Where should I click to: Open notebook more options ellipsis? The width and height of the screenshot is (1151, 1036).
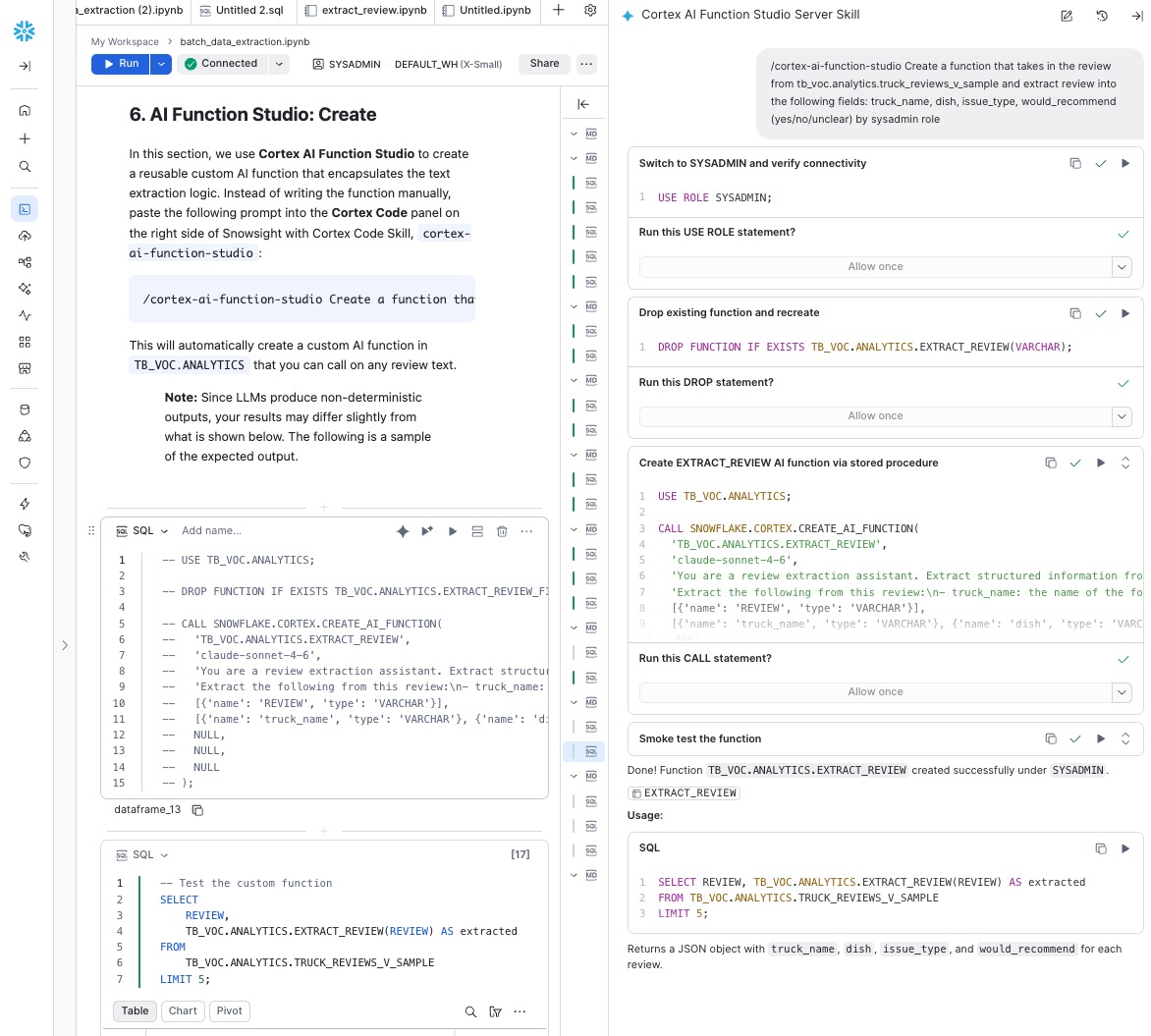[585, 64]
